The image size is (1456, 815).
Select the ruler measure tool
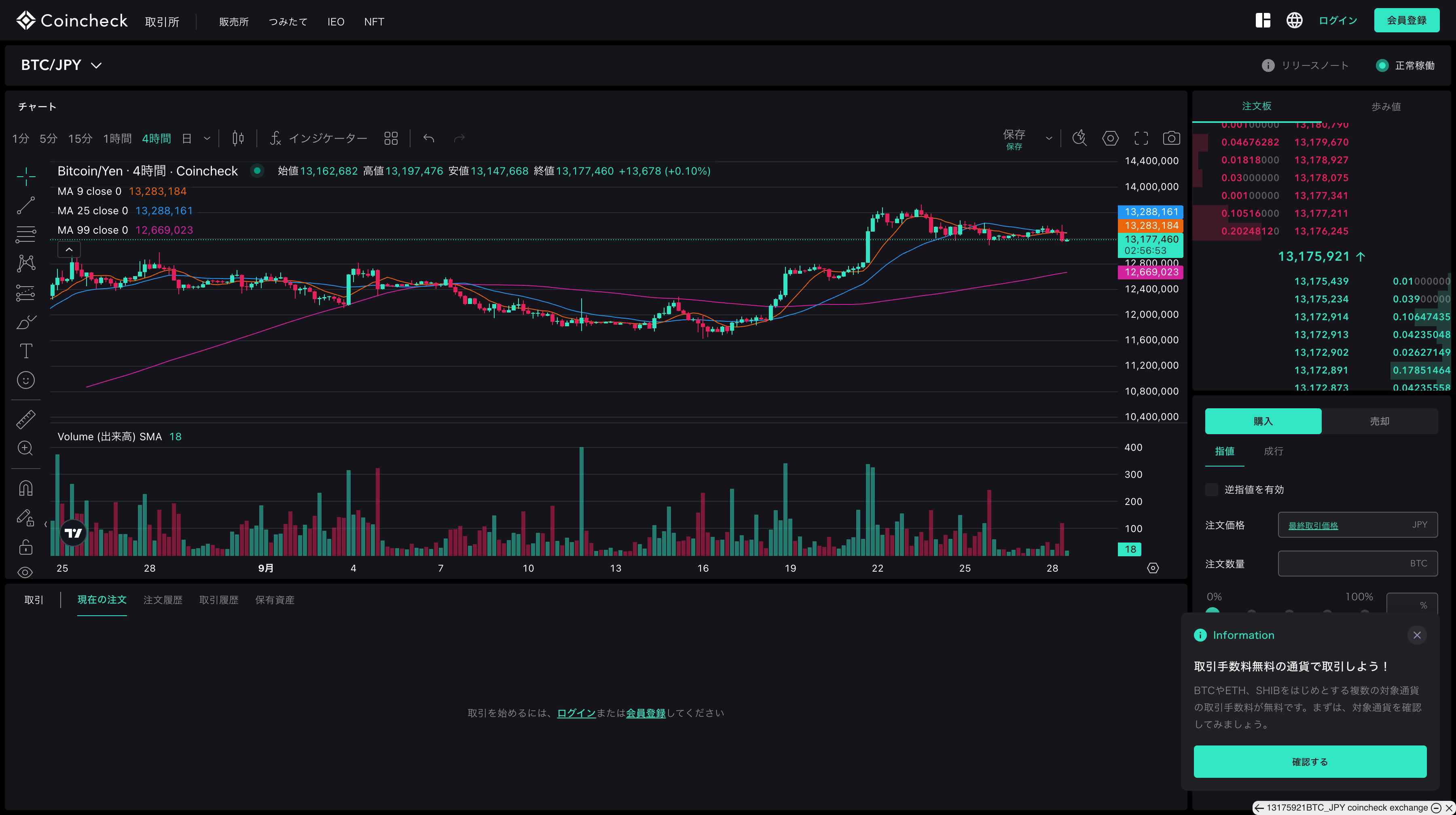click(x=25, y=419)
